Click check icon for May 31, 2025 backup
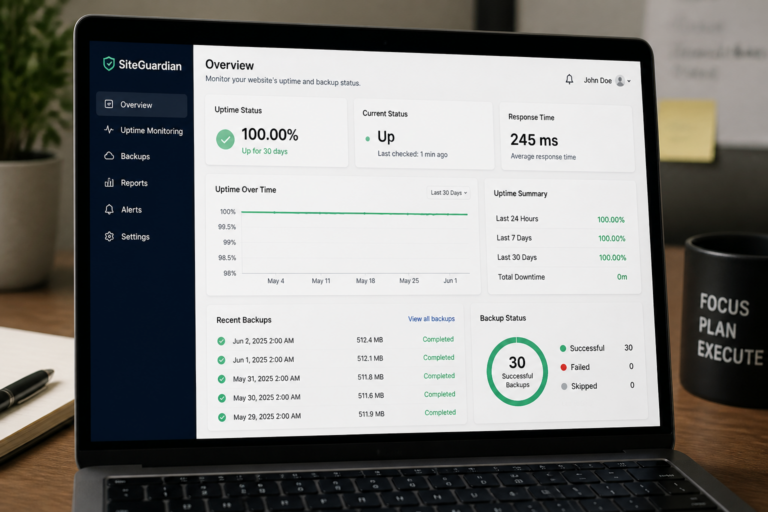The height and width of the screenshot is (512, 768). pyautogui.click(x=221, y=379)
